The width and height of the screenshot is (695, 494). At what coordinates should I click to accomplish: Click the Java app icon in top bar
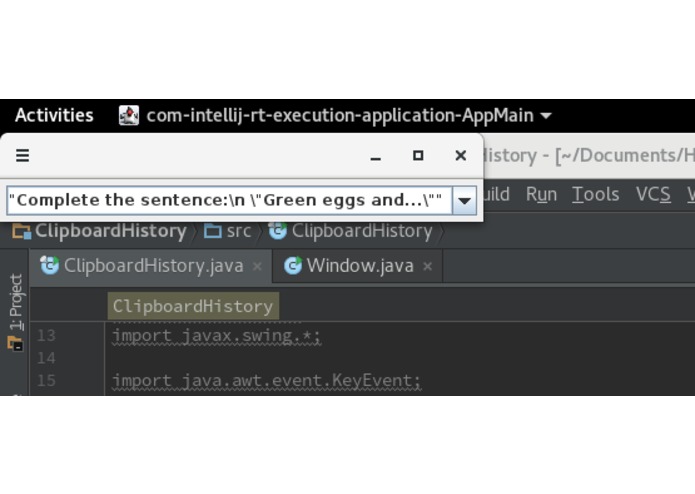pyautogui.click(x=129, y=115)
